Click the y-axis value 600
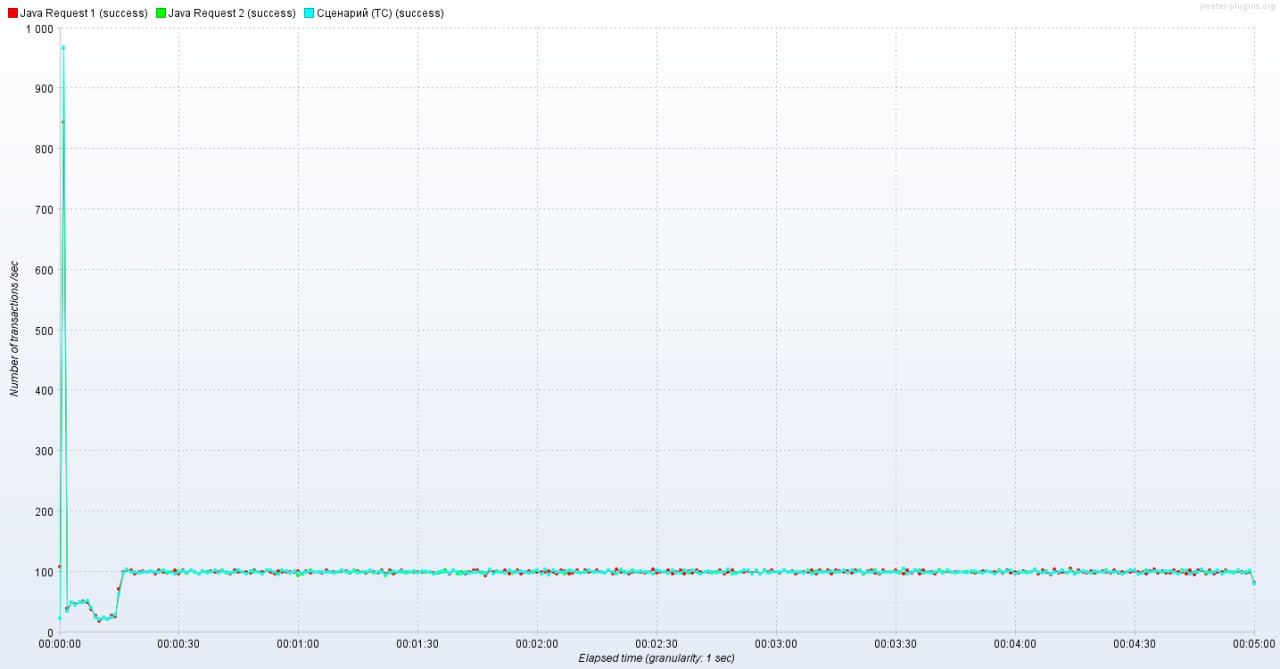The width and height of the screenshot is (1280, 669). [x=44, y=270]
